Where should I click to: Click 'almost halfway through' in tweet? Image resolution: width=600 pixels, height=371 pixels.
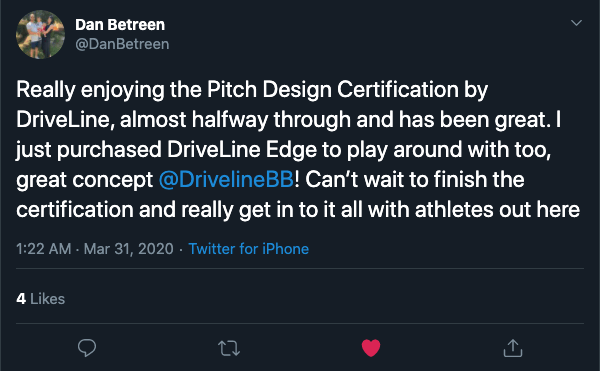pyautogui.click(x=235, y=120)
